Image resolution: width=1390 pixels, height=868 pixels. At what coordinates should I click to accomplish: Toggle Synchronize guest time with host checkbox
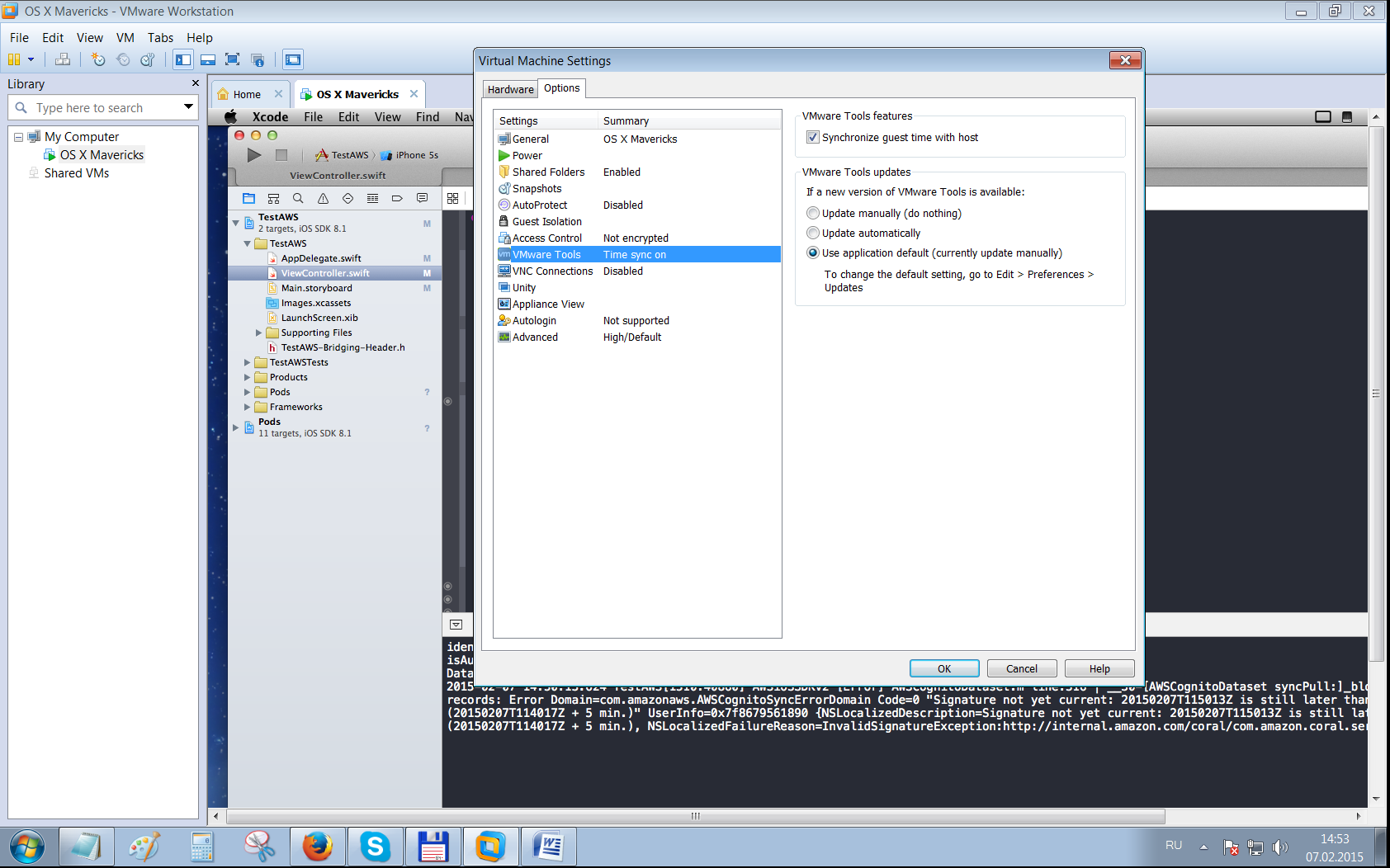[813, 138]
